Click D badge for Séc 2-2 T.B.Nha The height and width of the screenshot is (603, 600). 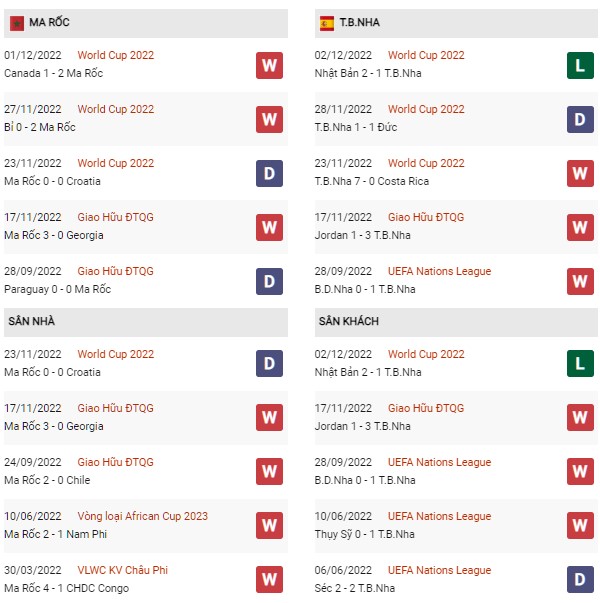point(580,580)
